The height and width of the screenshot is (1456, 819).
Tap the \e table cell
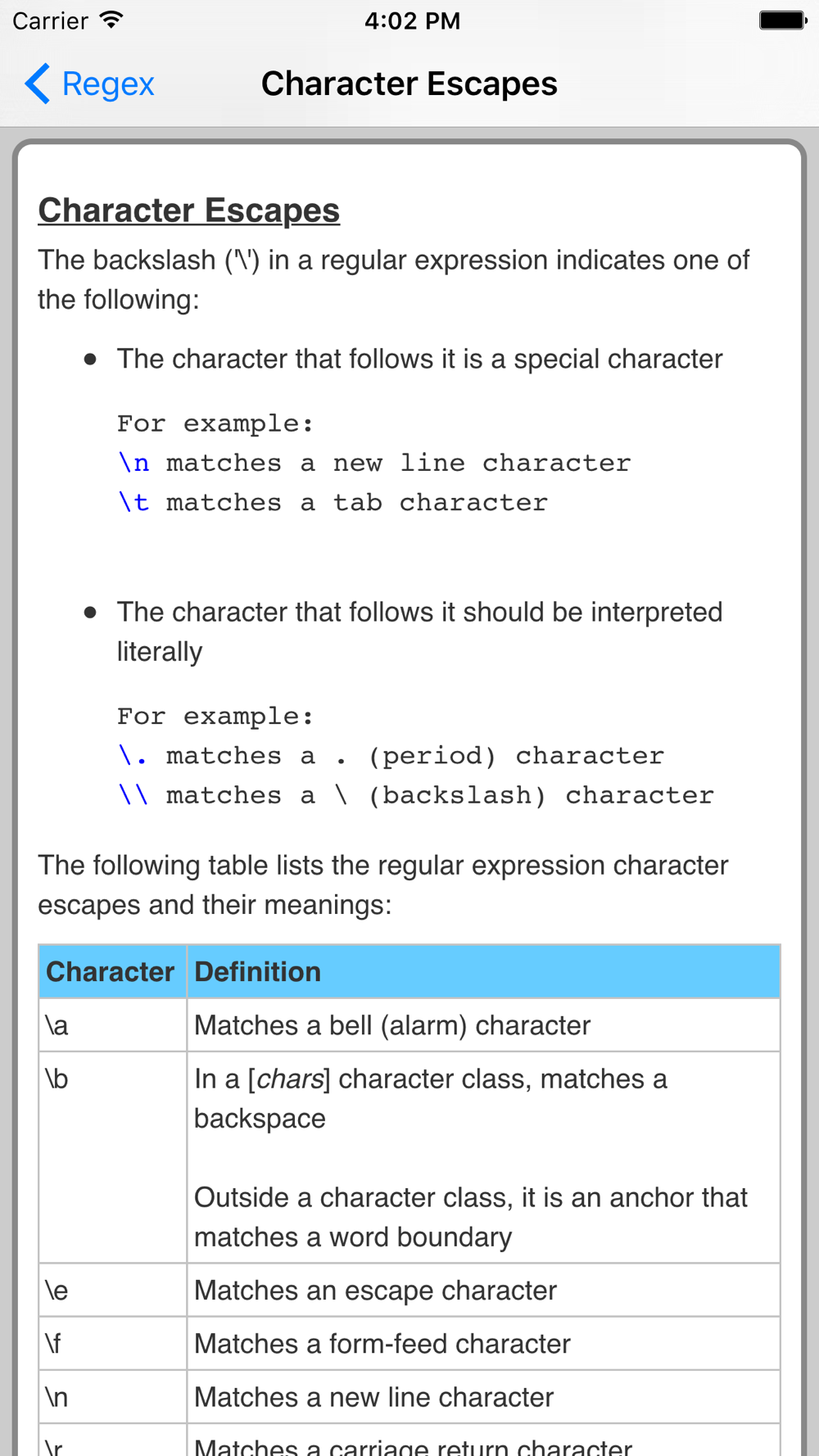click(x=113, y=1291)
